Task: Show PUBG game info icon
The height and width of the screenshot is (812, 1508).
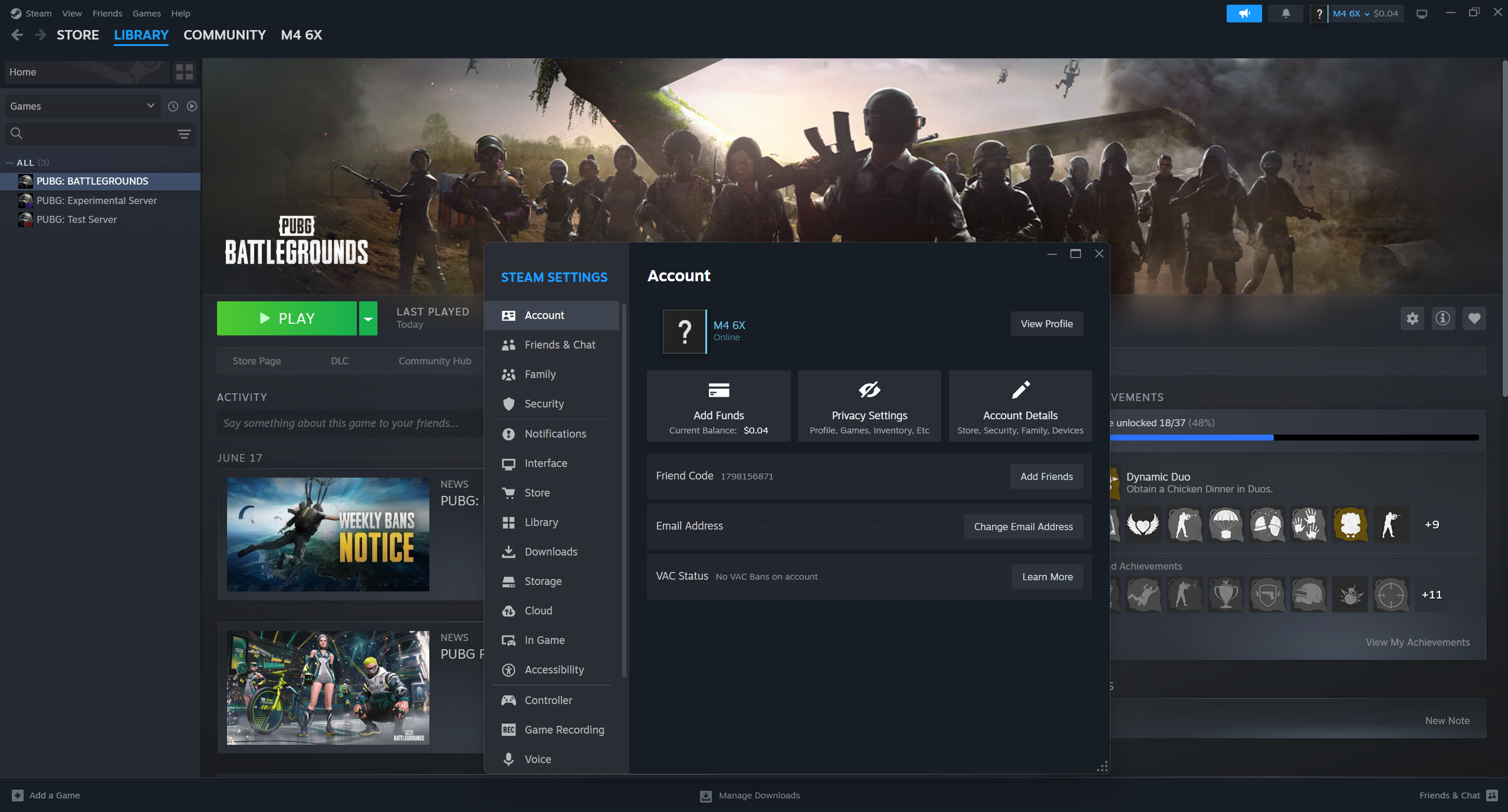Action: 1443,318
